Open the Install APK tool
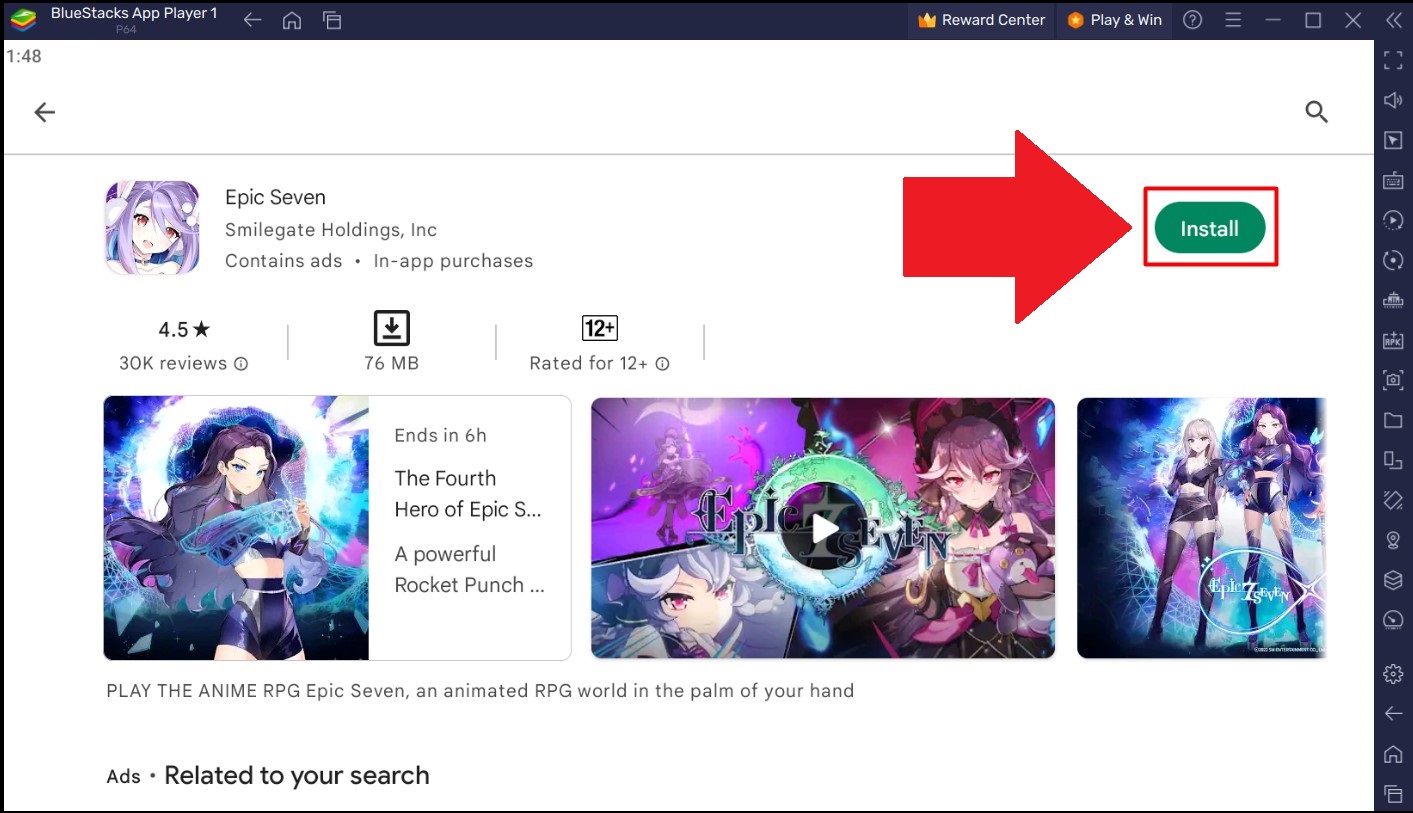 pos(1392,340)
